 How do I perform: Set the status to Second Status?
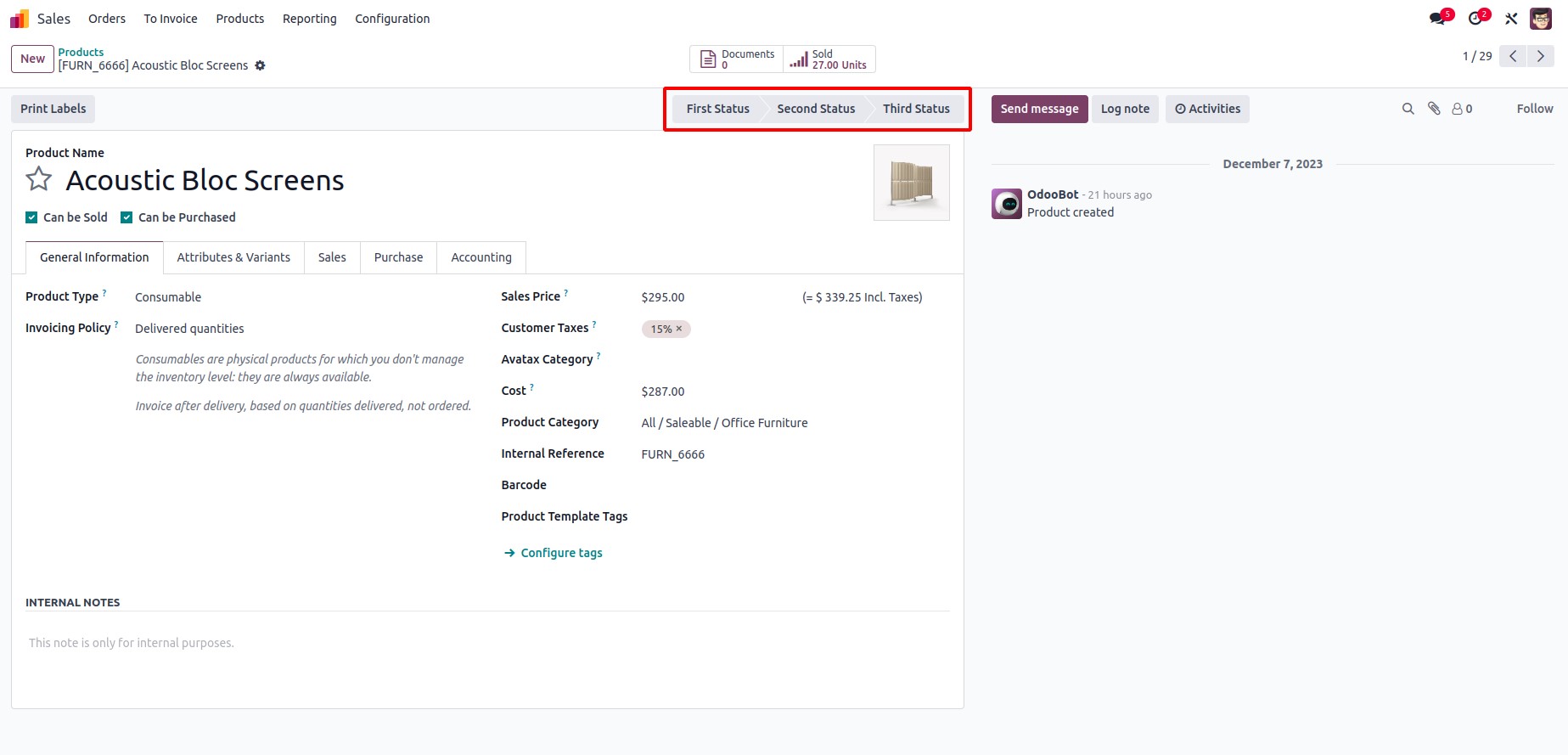point(816,109)
